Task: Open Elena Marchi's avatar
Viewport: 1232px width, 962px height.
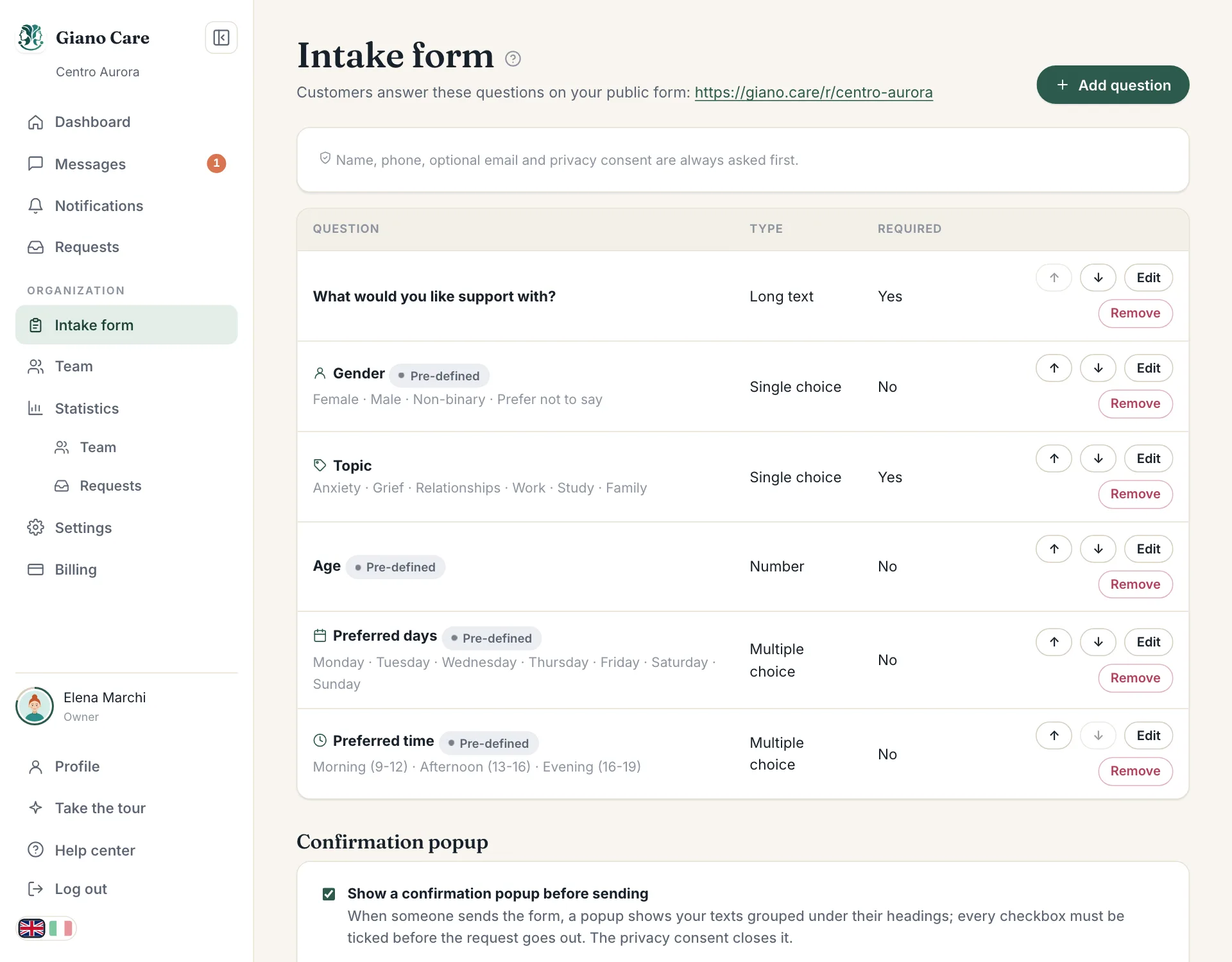Action: (35, 706)
